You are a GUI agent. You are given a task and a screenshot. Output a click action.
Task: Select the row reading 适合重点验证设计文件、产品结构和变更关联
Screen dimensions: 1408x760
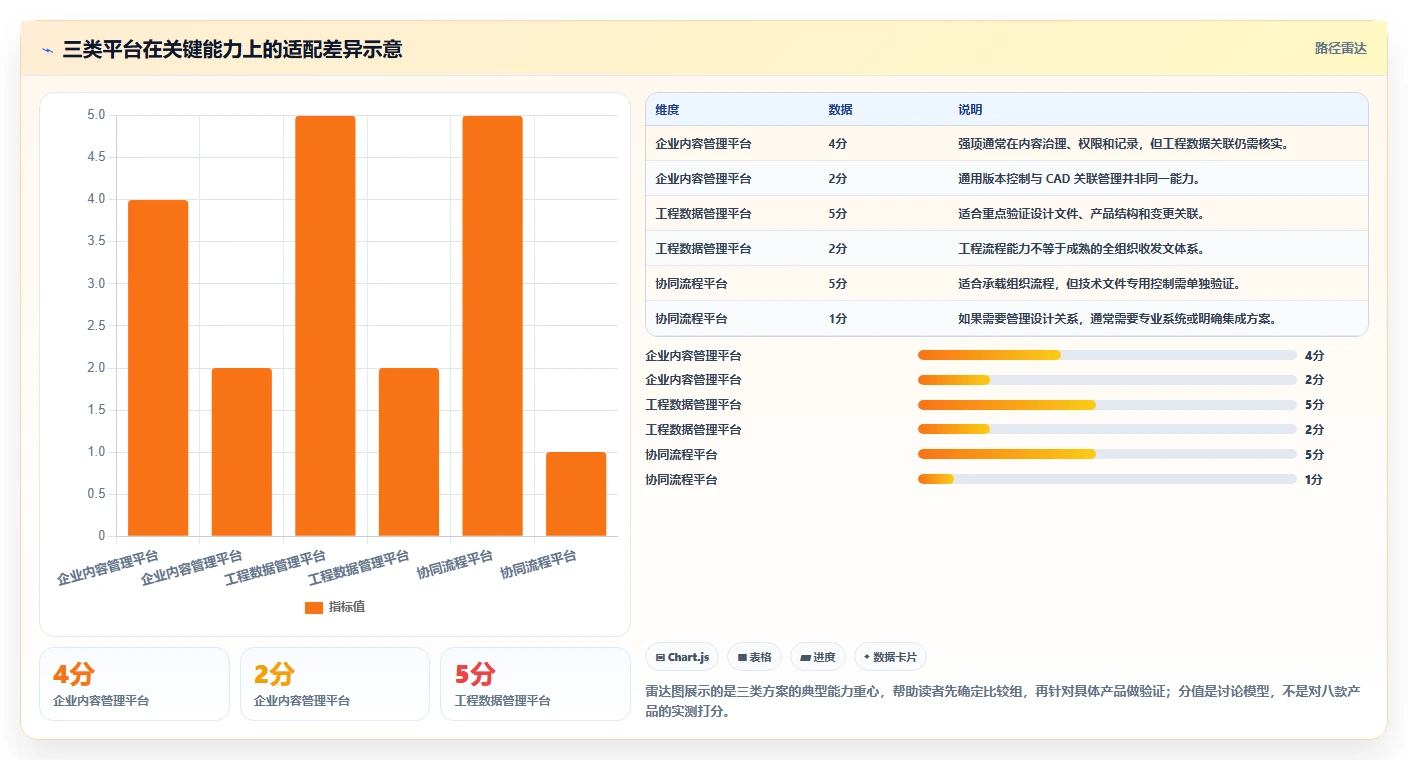click(1006, 213)
